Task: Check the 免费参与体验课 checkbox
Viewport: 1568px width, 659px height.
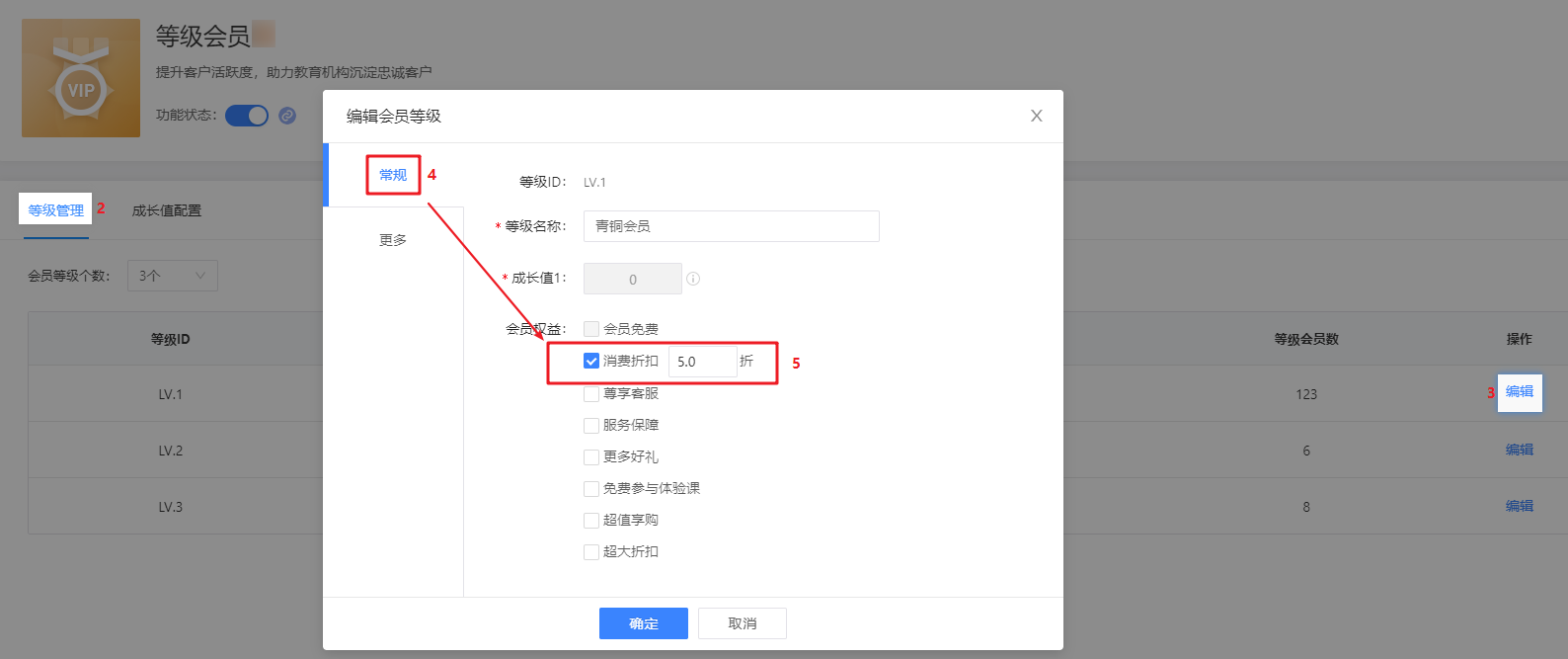Action: click(x=591, y=489)
